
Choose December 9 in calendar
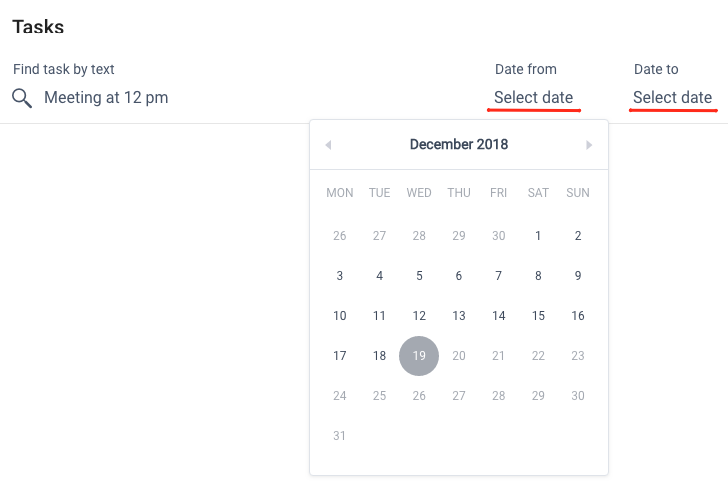[x=578, y=276]
